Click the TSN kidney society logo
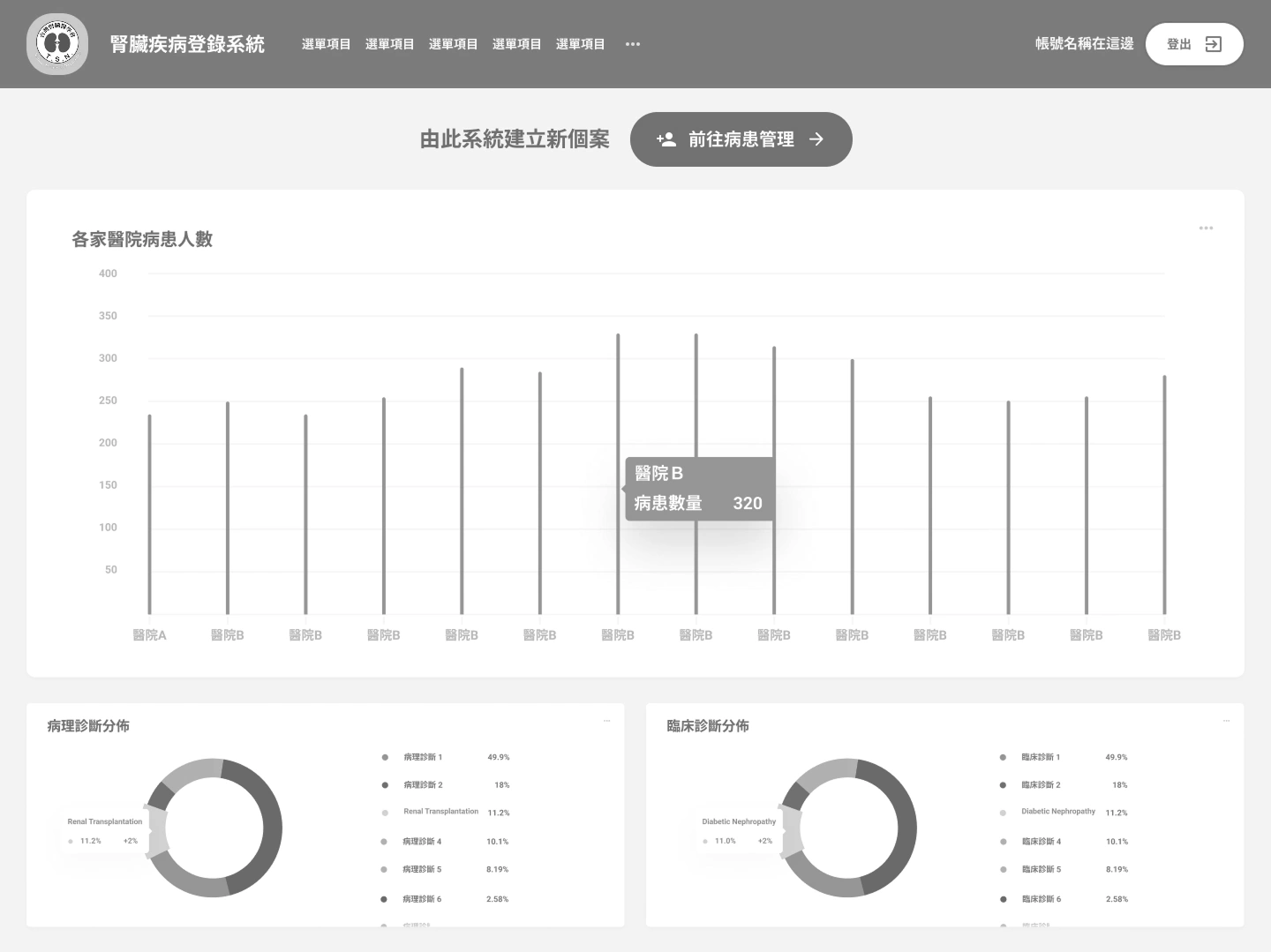Viewport: 1271px width, 952px height. coord(57,44)
